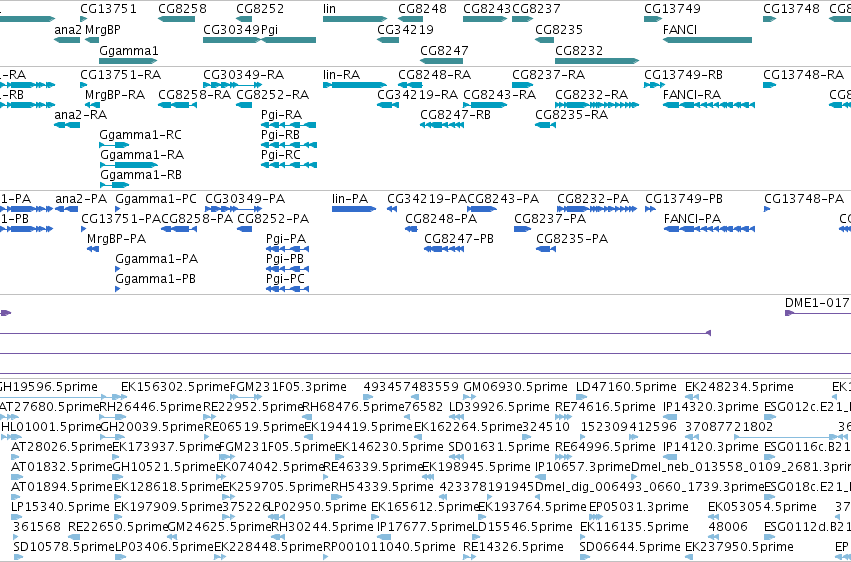Click the Ggamma1-RC transcript label

tap(141, 135)
